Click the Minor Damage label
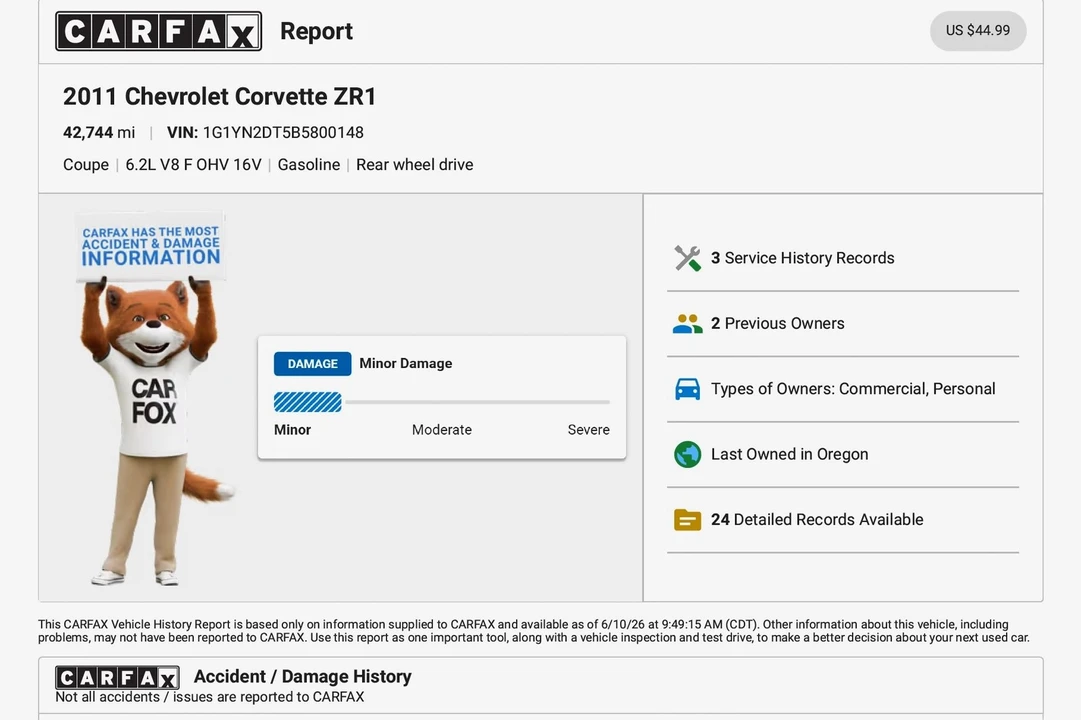The image size is (1081, 720). (405, 363)
